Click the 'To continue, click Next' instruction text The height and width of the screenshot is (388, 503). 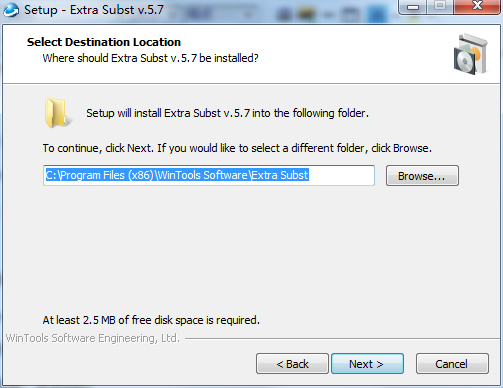[x=237, y=148]
